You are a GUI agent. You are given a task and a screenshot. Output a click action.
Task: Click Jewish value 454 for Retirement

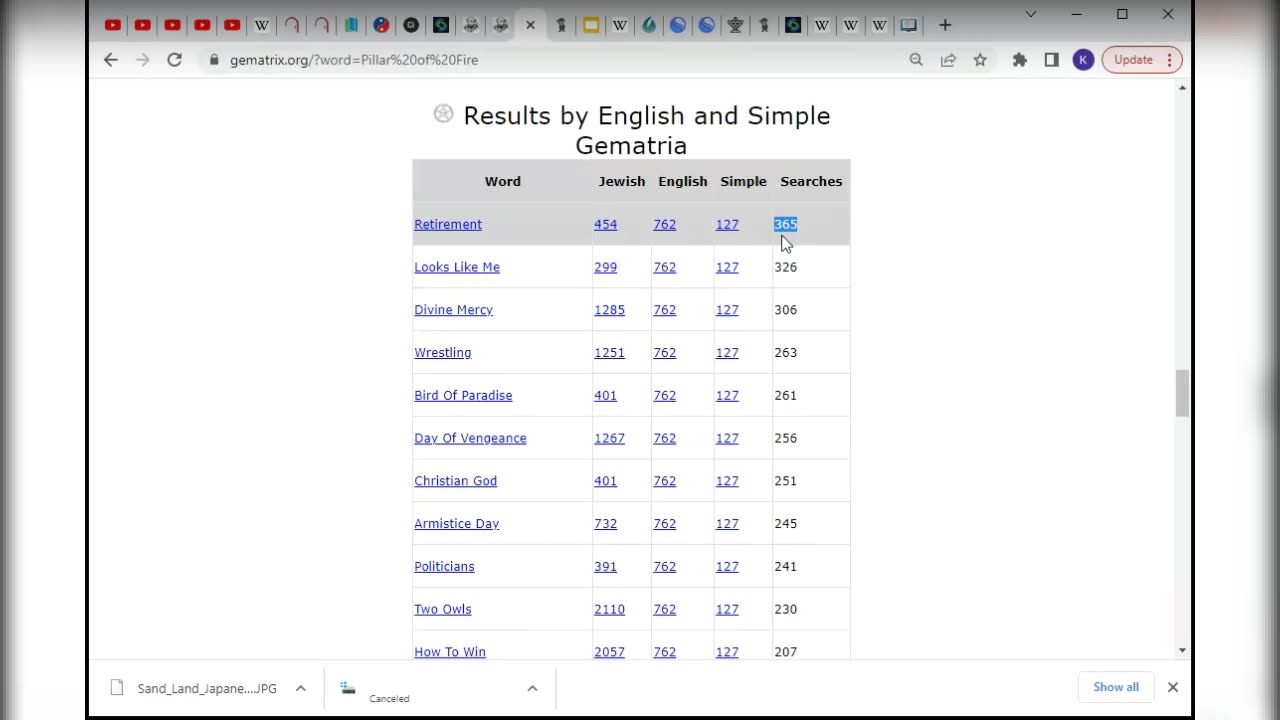(x=606, y=224)
